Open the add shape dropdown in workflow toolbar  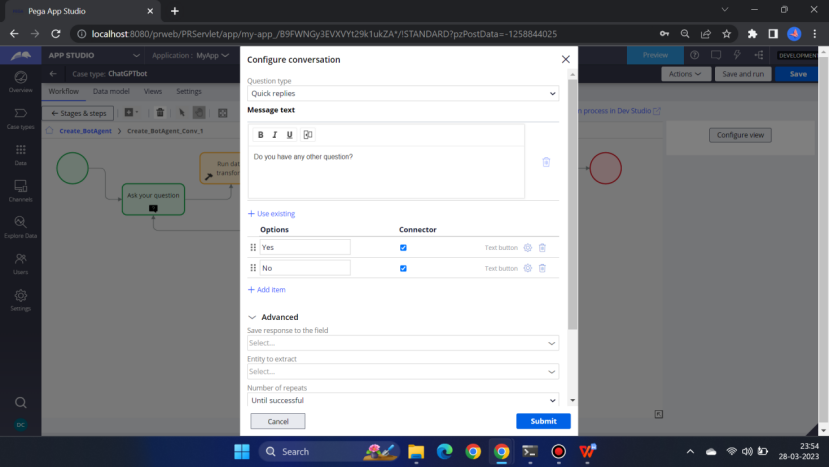(x=131, y=112)
